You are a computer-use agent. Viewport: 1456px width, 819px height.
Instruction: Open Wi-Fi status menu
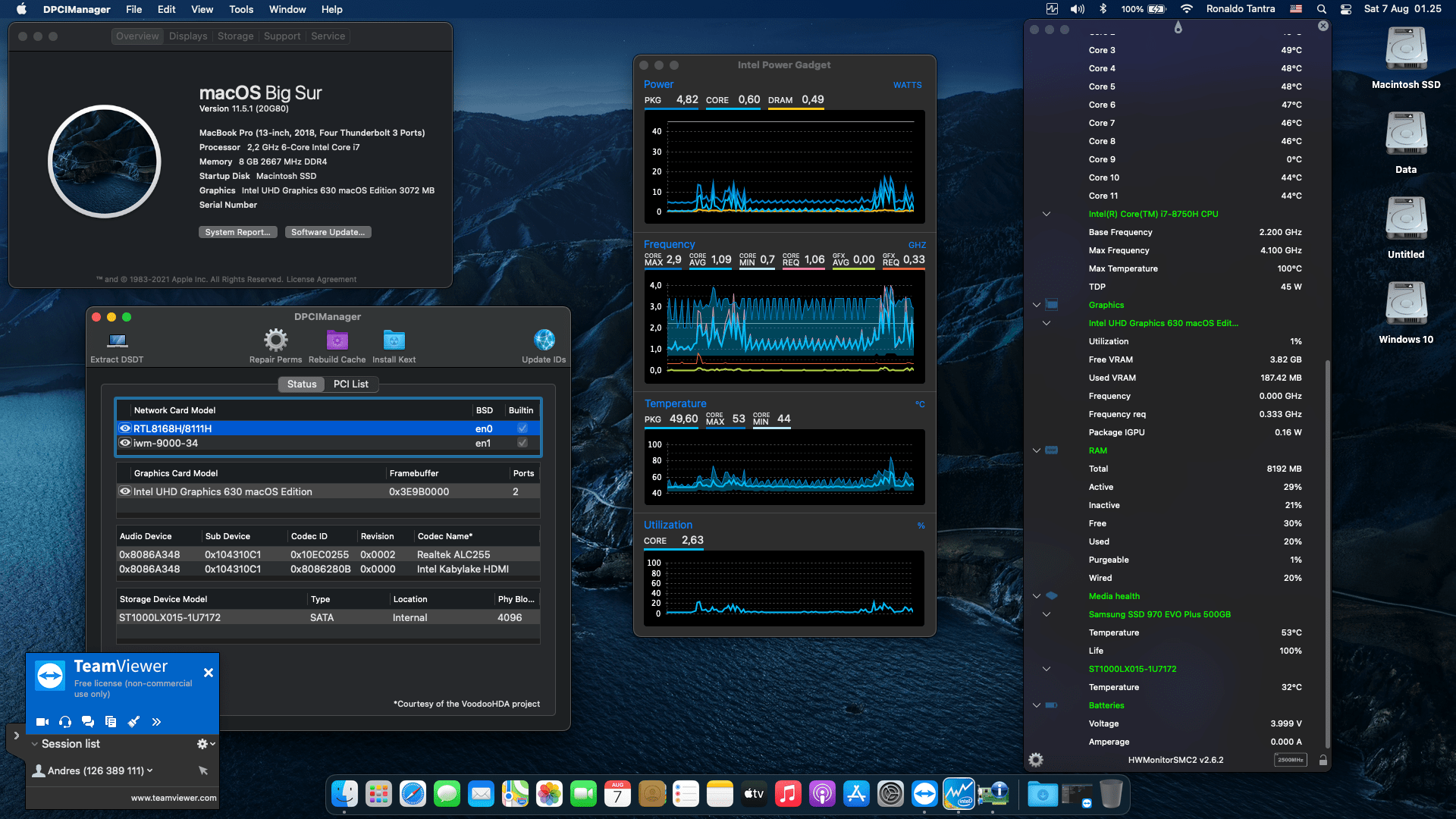[1187, 9]
